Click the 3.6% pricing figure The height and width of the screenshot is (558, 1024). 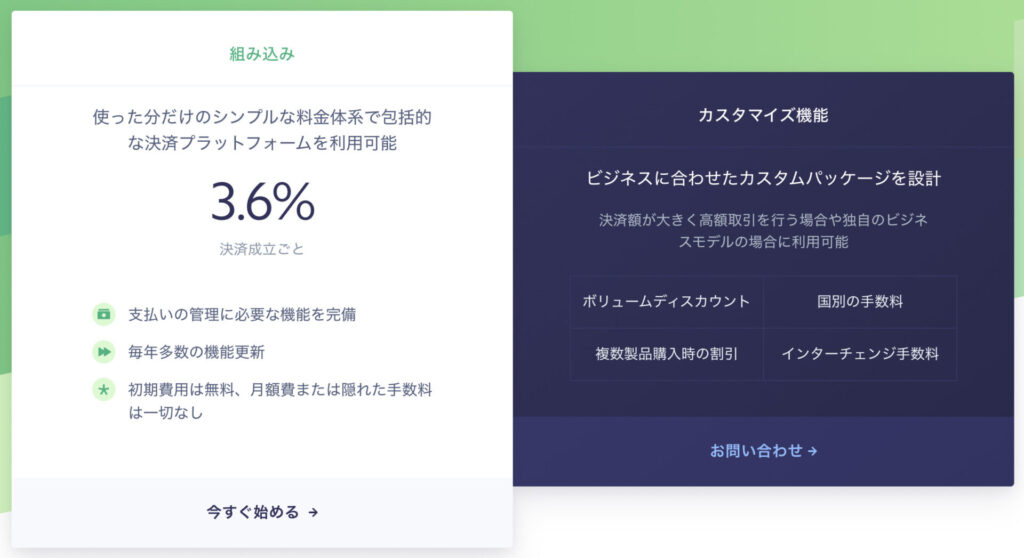pyautogui.click(x=263, y=201)
